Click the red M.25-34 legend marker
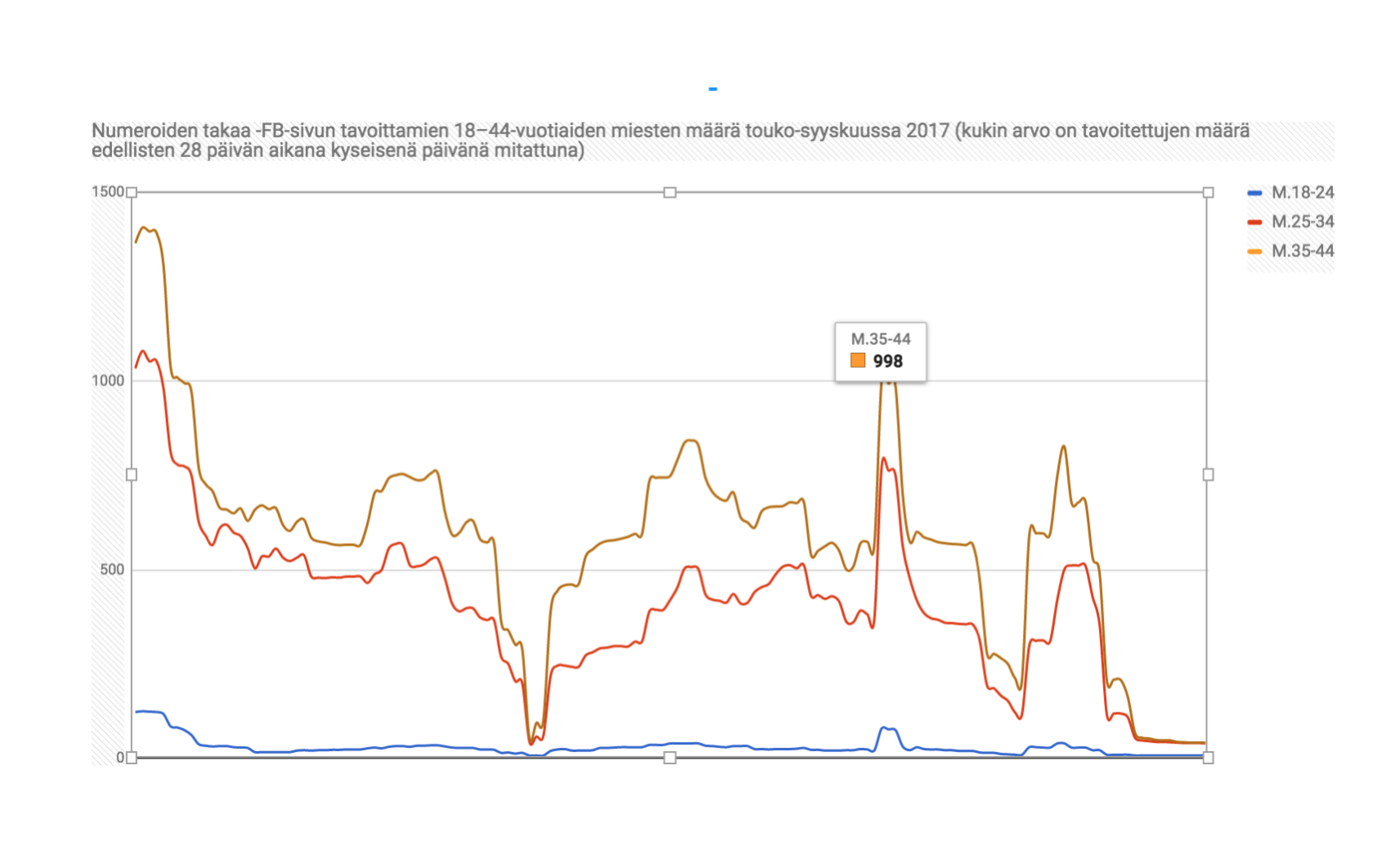Screen dimensions: 1395x868 1254,222
